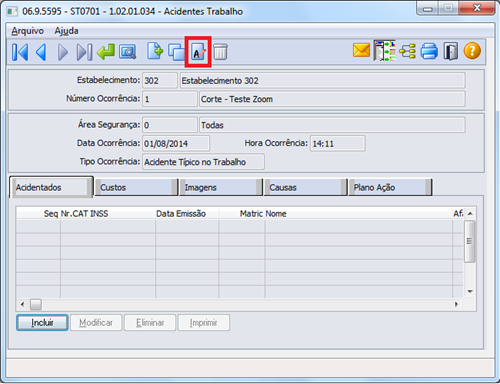Add new record document icon

pos(155,51)
